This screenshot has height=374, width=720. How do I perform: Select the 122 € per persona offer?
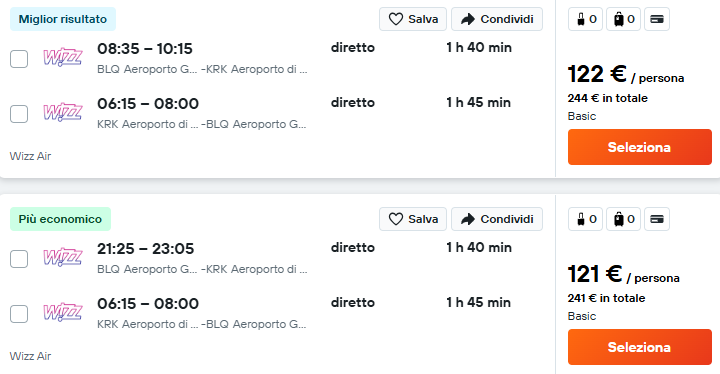click(x=640, y=147)
